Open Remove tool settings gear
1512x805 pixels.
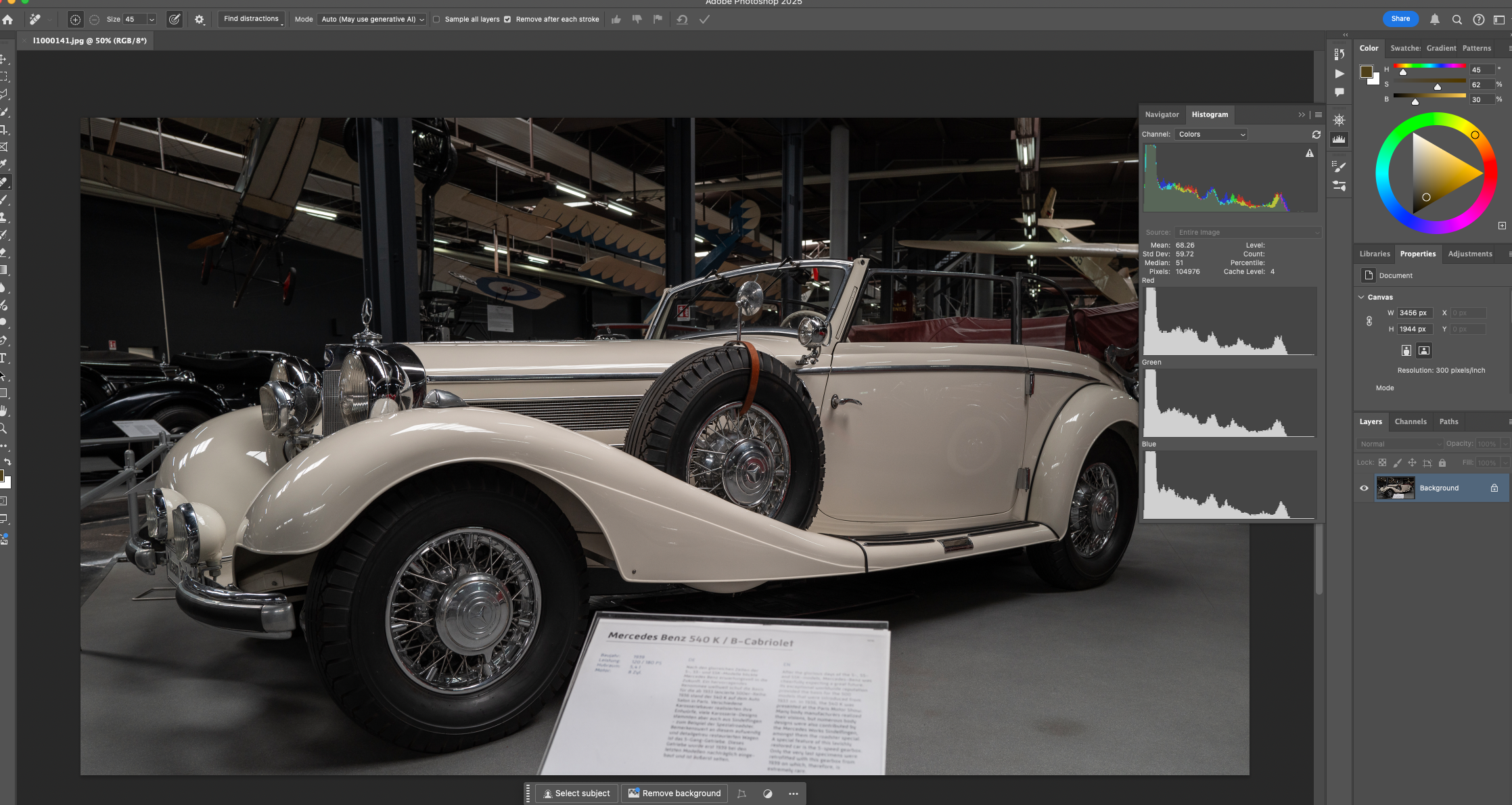(199, 20)
